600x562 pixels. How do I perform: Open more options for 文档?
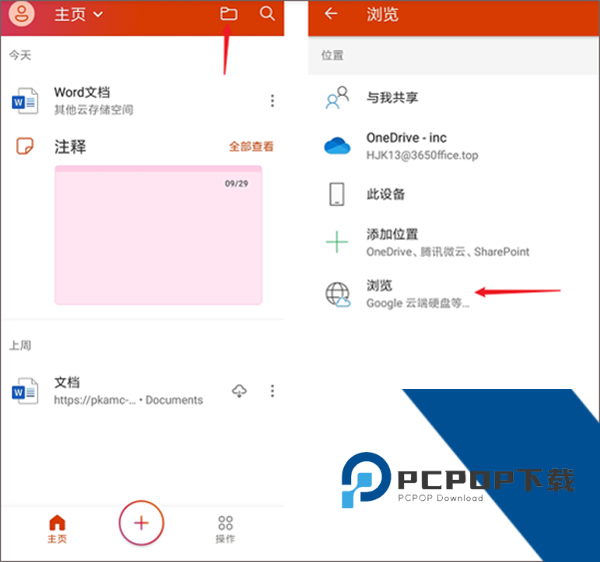(272, 391)
